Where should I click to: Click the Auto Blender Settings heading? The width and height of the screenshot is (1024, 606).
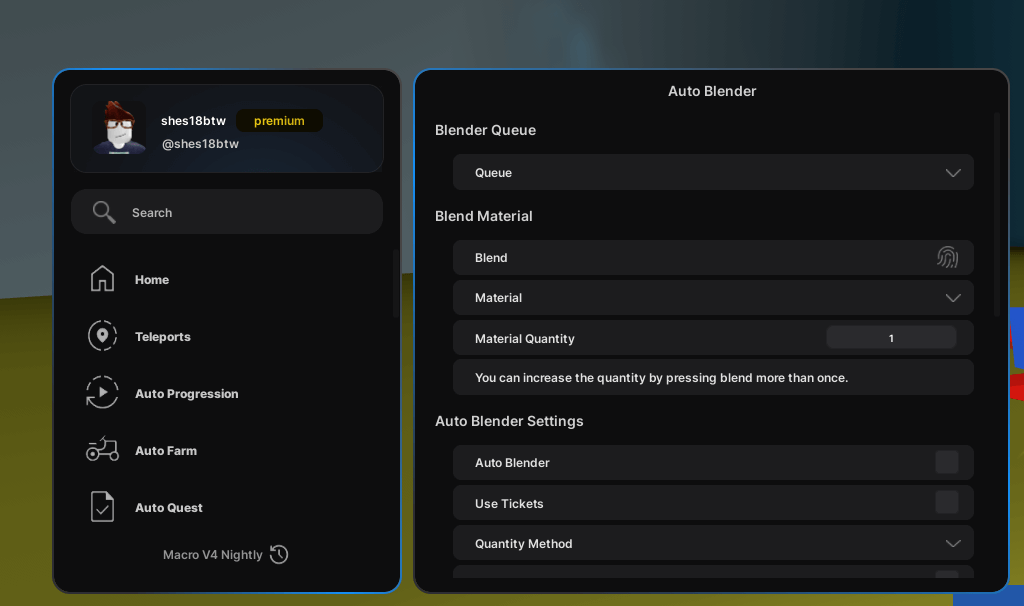509,421
